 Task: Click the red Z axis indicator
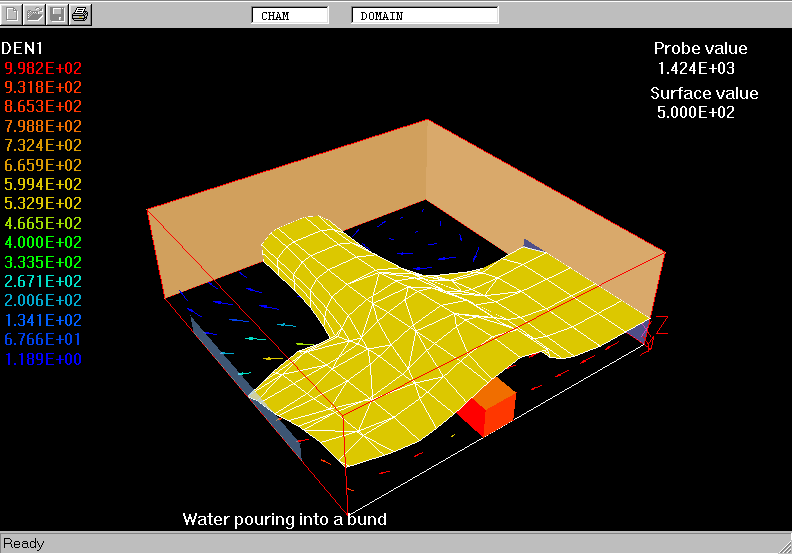(660, 323)
